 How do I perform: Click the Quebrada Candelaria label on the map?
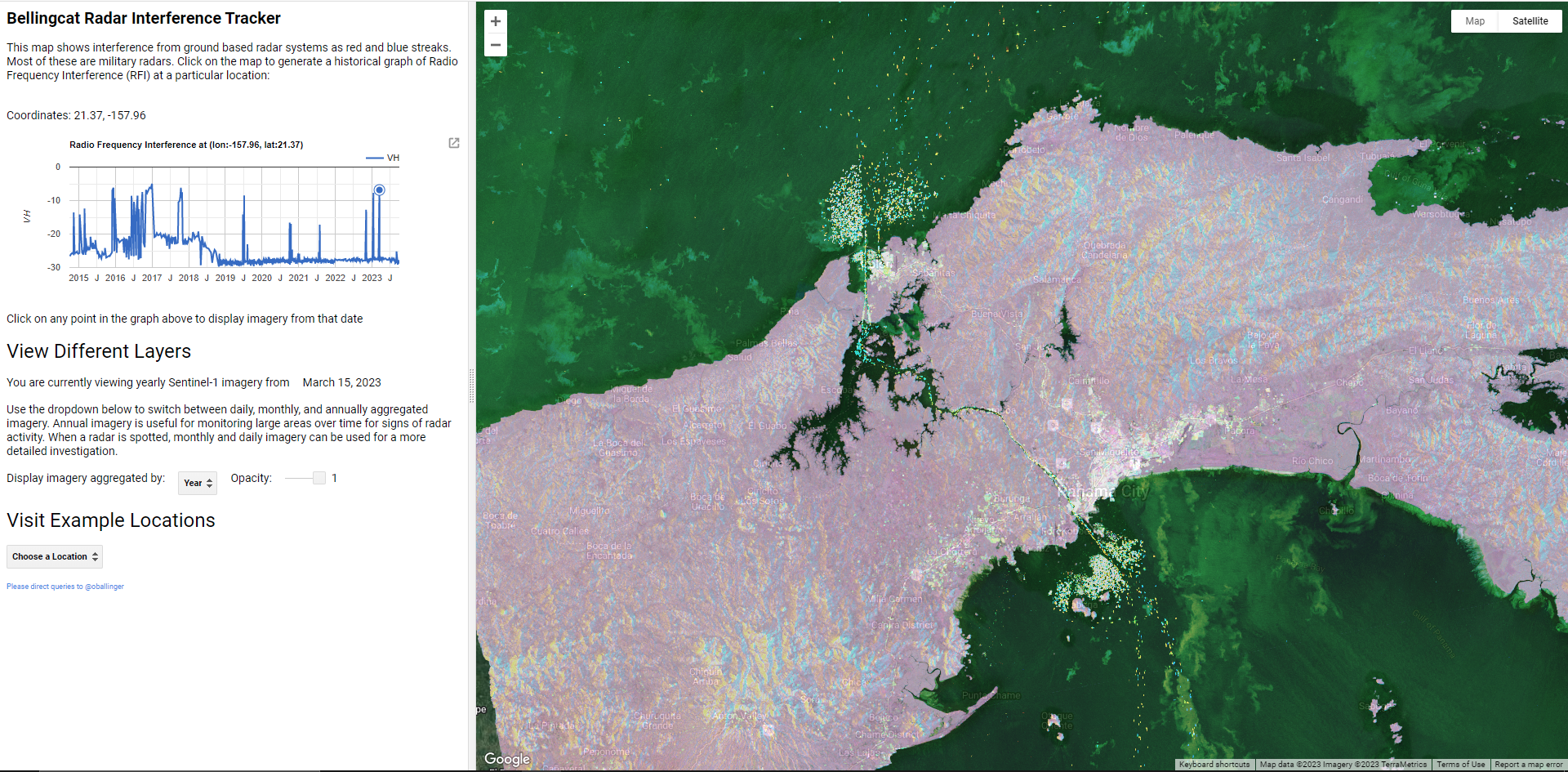tap(1104, 250)
